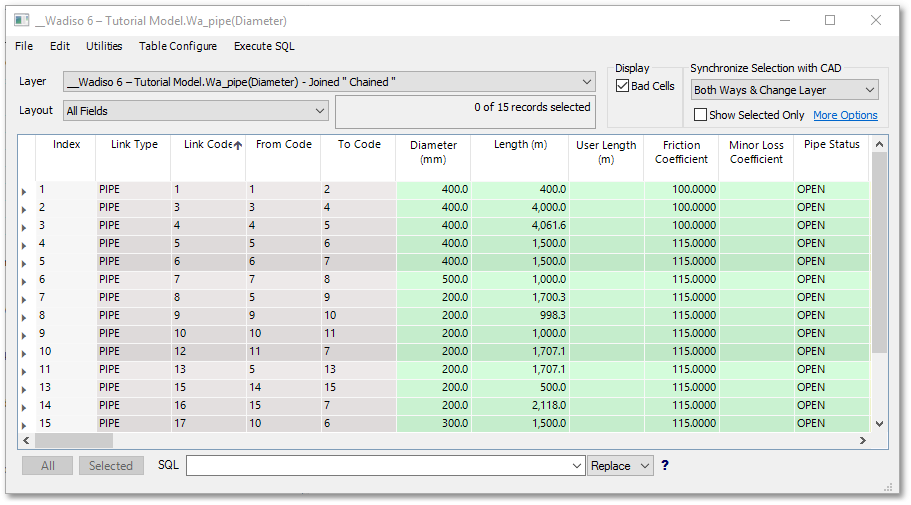Image resolution: width=911 pixels, height=505 pixels.
Task: Click into the SQL input field
Action: coord(379,465)
